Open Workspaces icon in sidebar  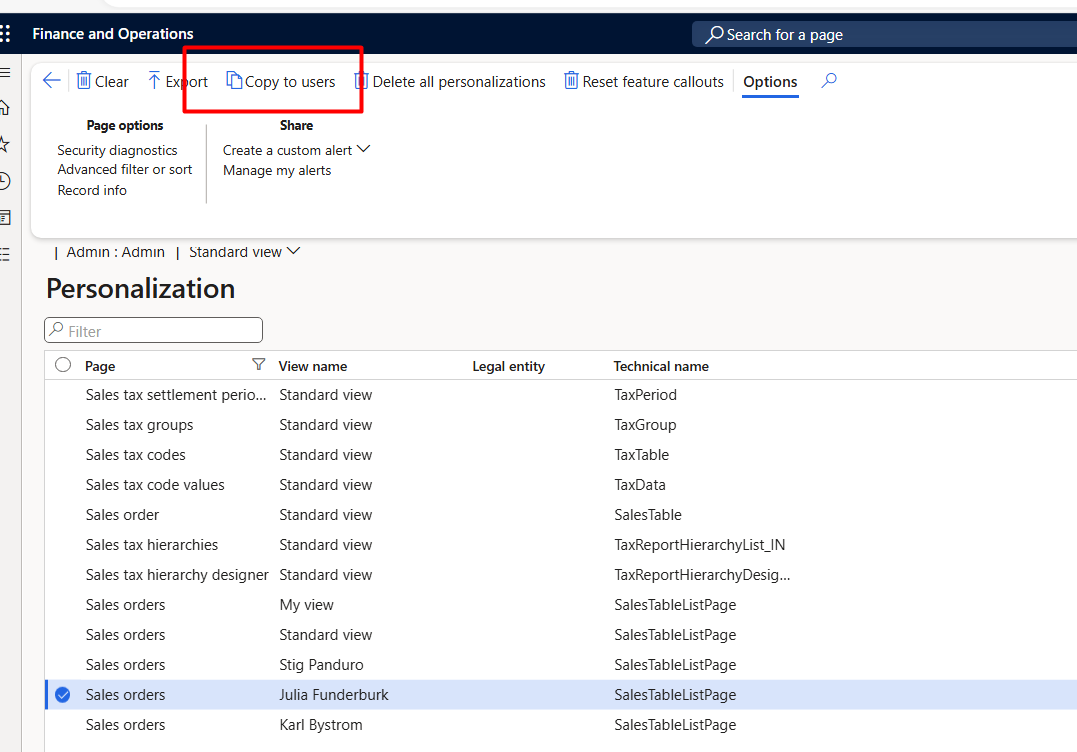5,218
